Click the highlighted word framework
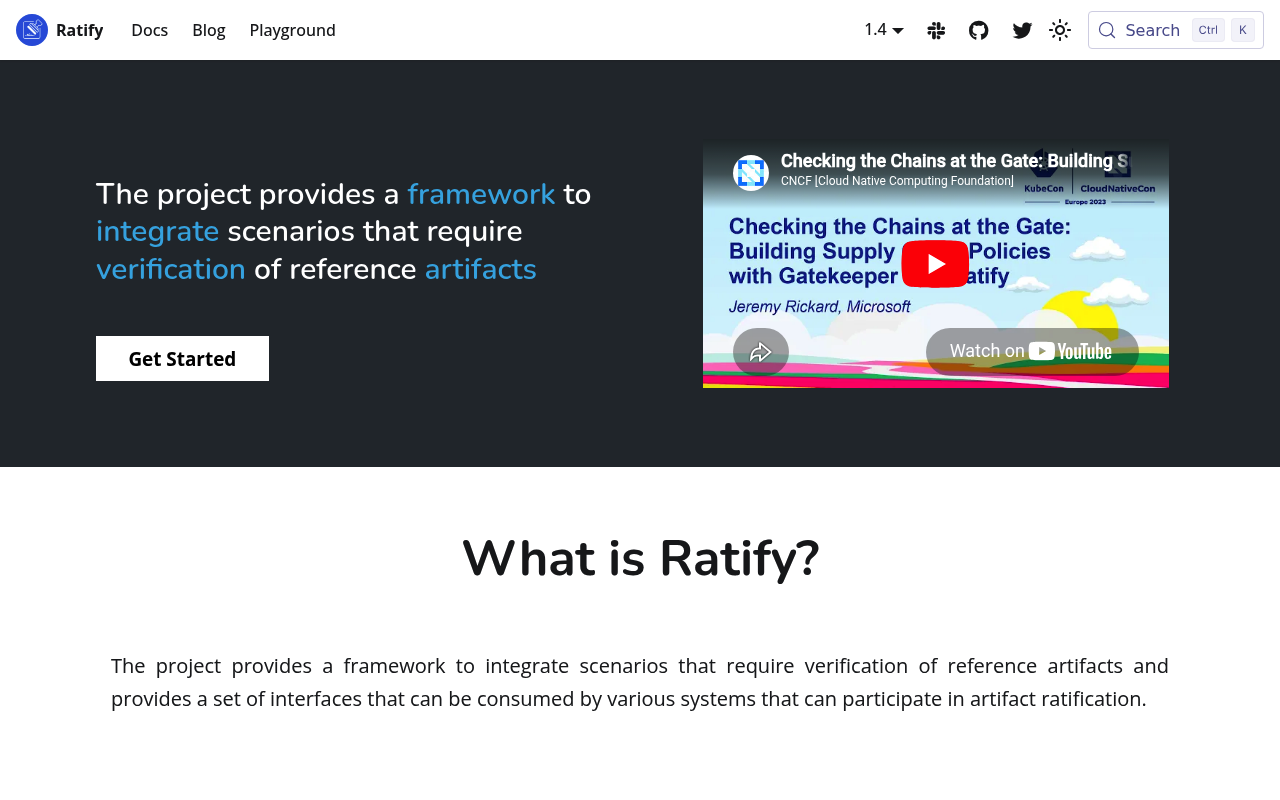Image resolution: width=1280 pixels, height=800 pixels. [x=481, y=194]
